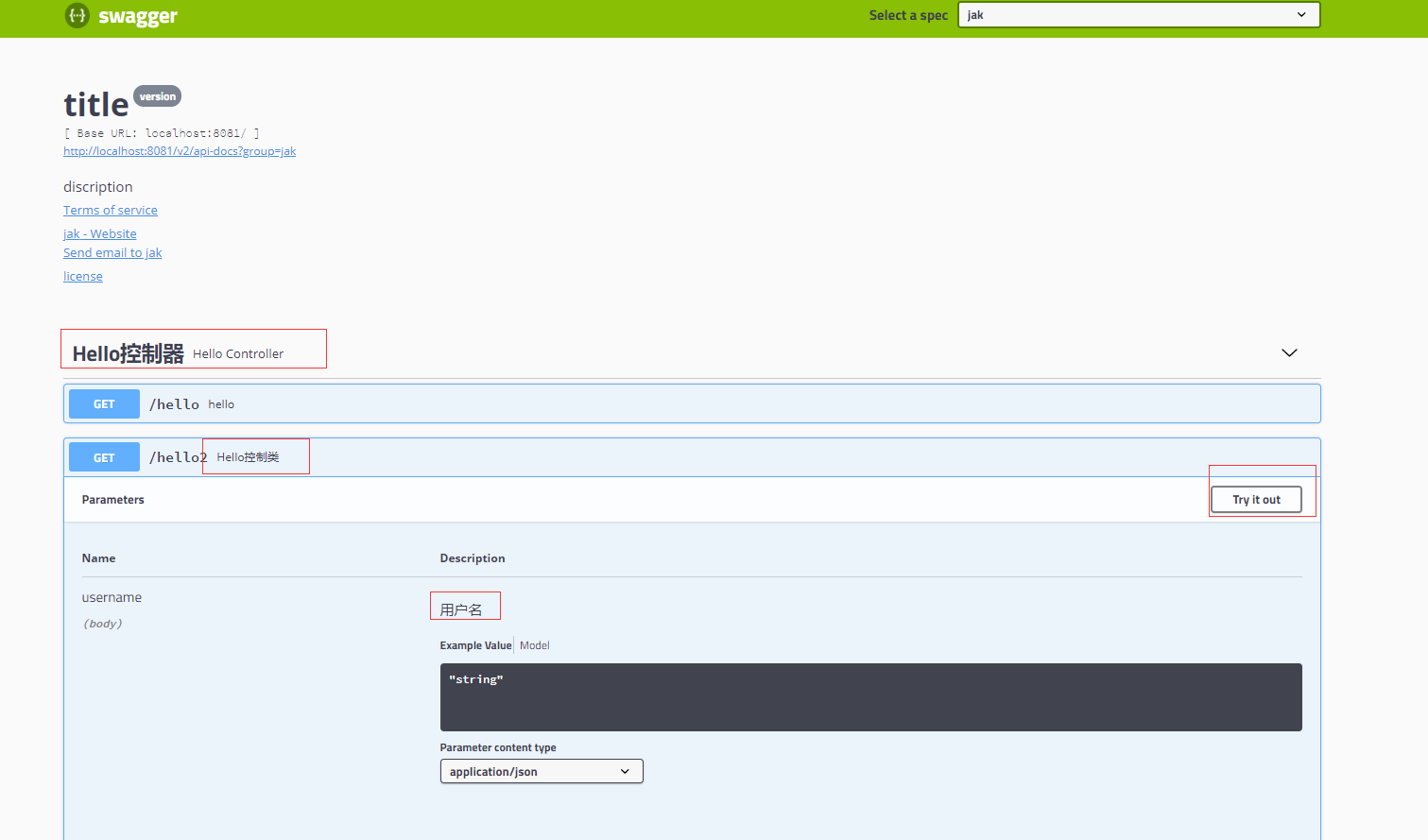Expand the GET /hello operation row

(x=692, y=403)
